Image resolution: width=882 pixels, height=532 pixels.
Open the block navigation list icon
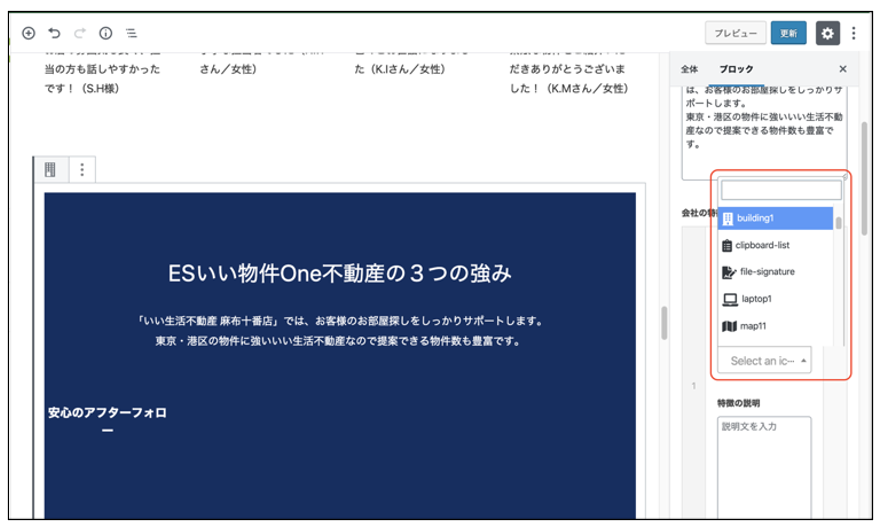coord(131,33)
